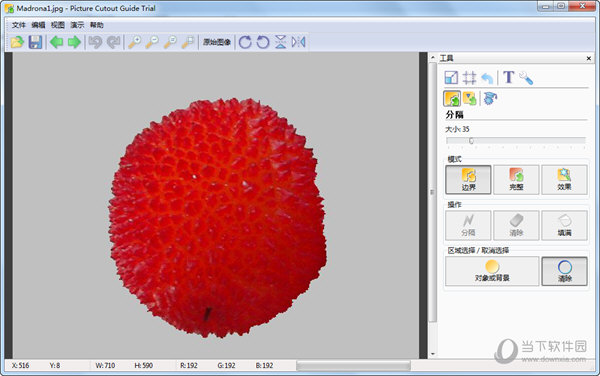Viewport: 600px width, 376px height.
Task: Open the 帮助 menu
Action: (x=97, y=25)
